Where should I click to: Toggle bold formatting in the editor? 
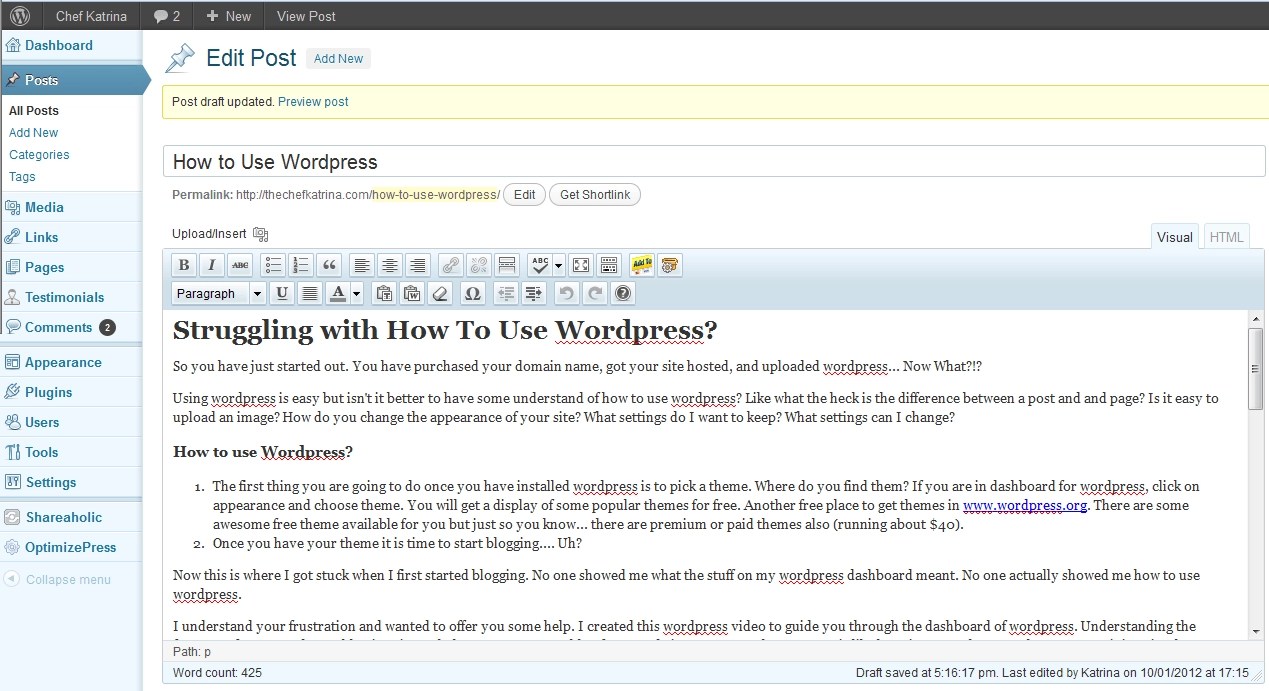coord(183,265)
